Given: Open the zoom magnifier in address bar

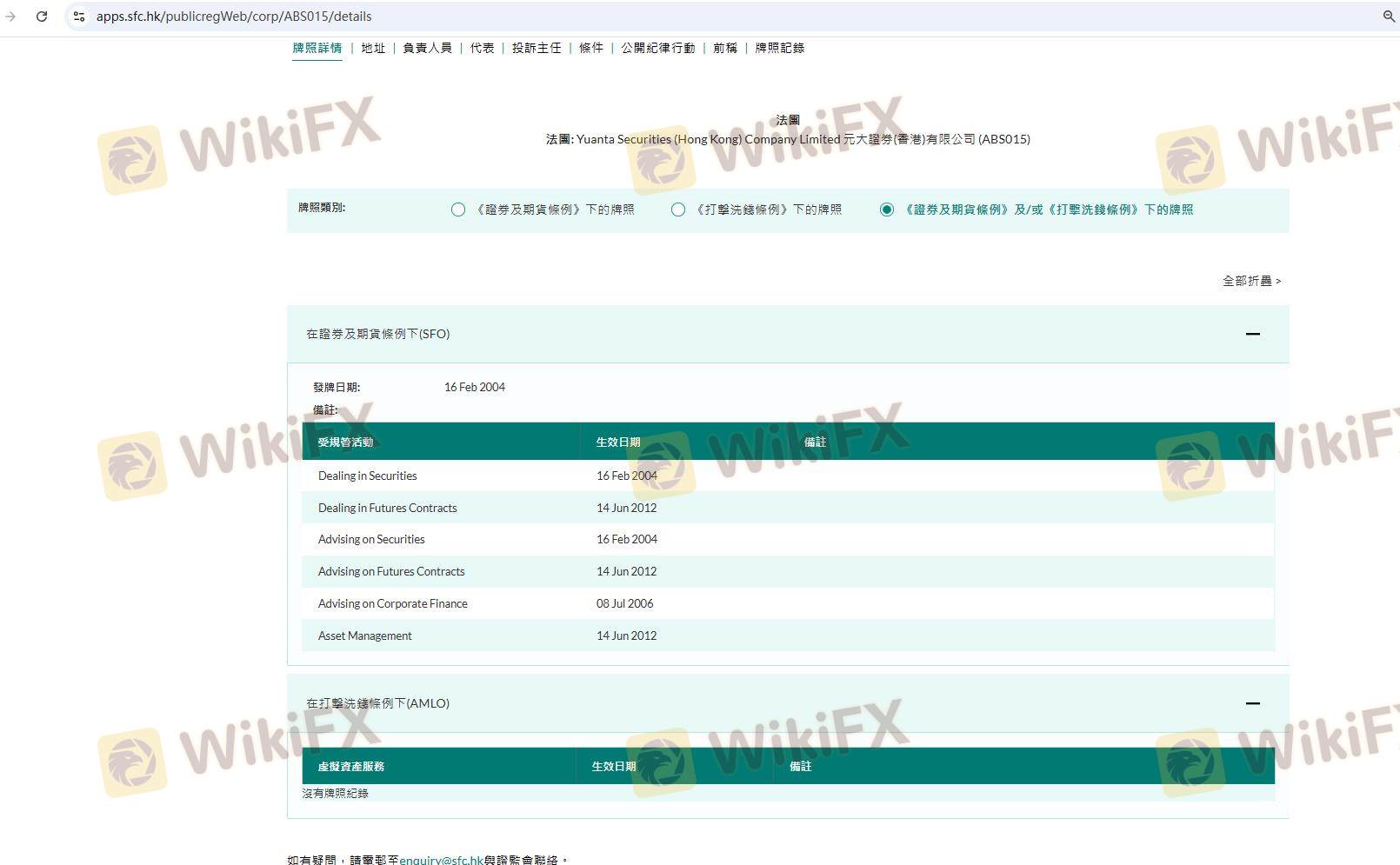Looking at the screenshot, I should (x=1389, y=17).
